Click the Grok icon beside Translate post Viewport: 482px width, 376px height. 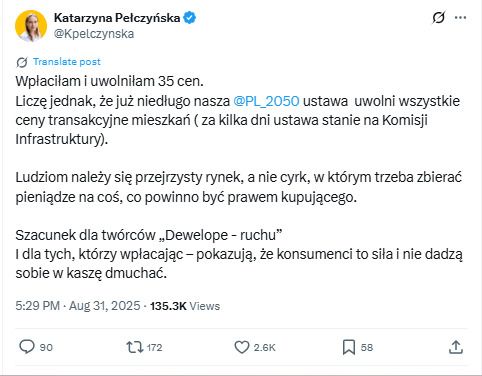[x=22, y=62]
